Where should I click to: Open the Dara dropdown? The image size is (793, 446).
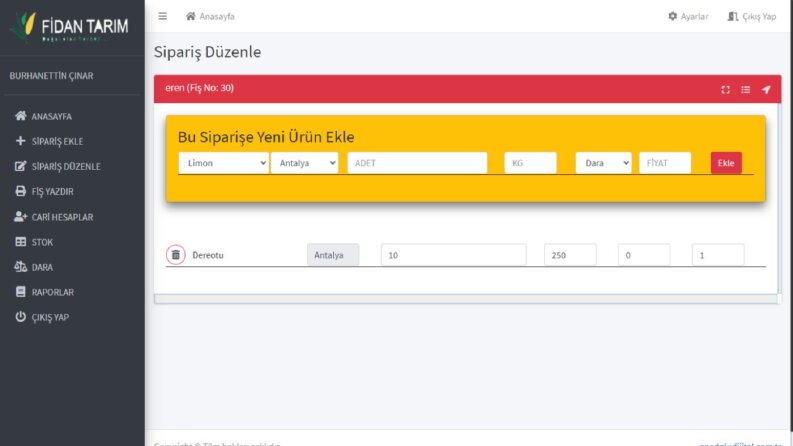603,163
